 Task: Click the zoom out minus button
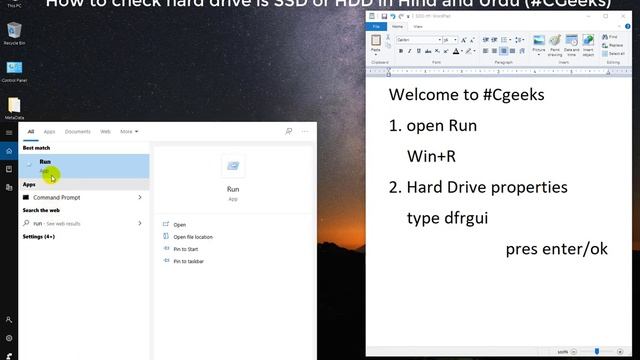[x=573, y=351]
